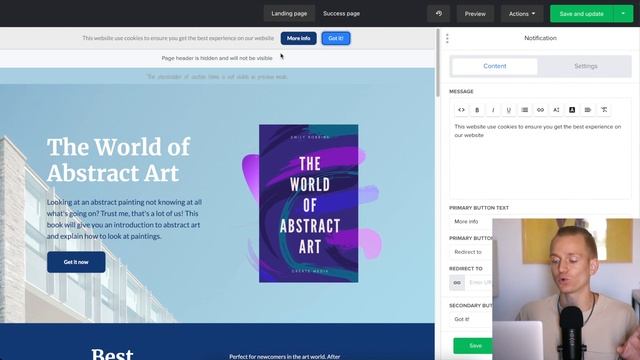Open the text color tool

[x=572, y=110]
